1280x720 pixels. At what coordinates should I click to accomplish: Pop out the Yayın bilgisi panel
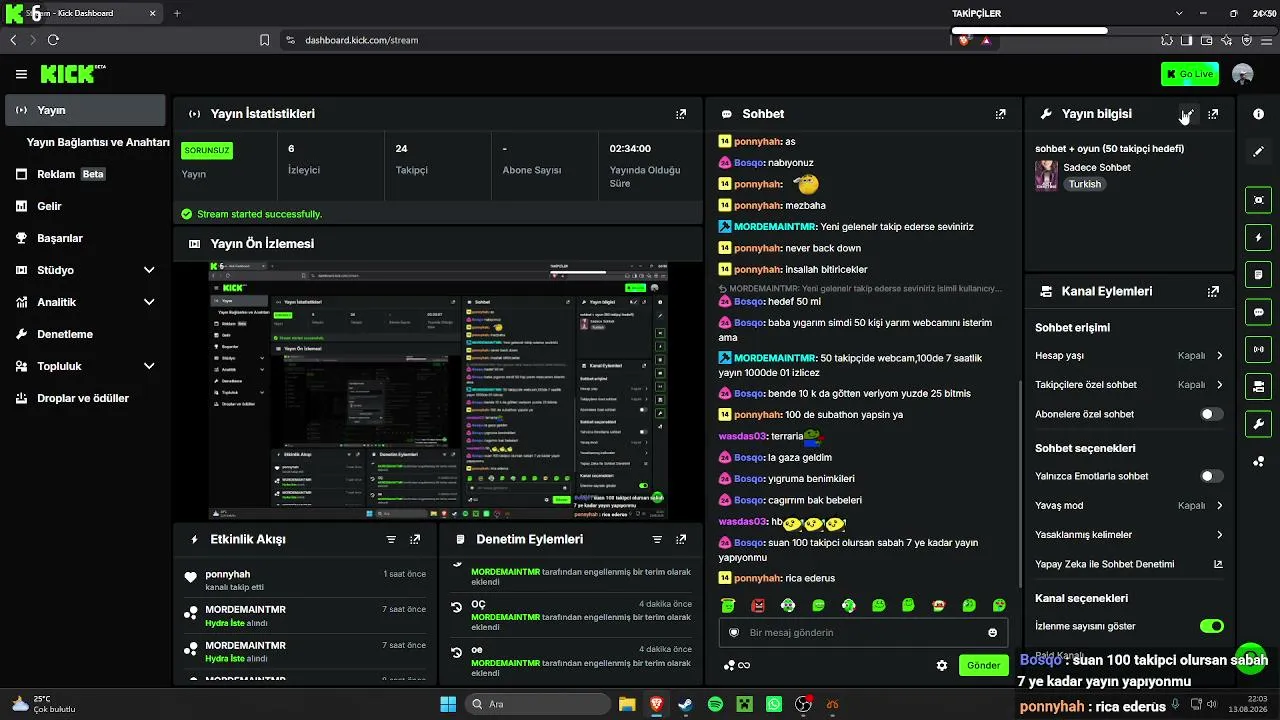[1213, 114]
